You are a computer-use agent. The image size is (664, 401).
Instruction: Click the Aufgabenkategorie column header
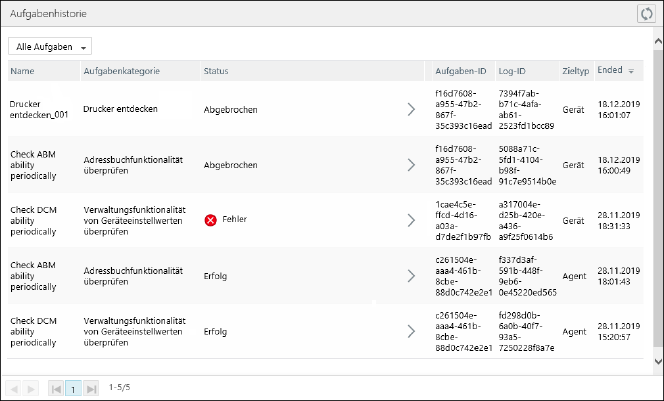pyautogui.click(x=122, y=71)
